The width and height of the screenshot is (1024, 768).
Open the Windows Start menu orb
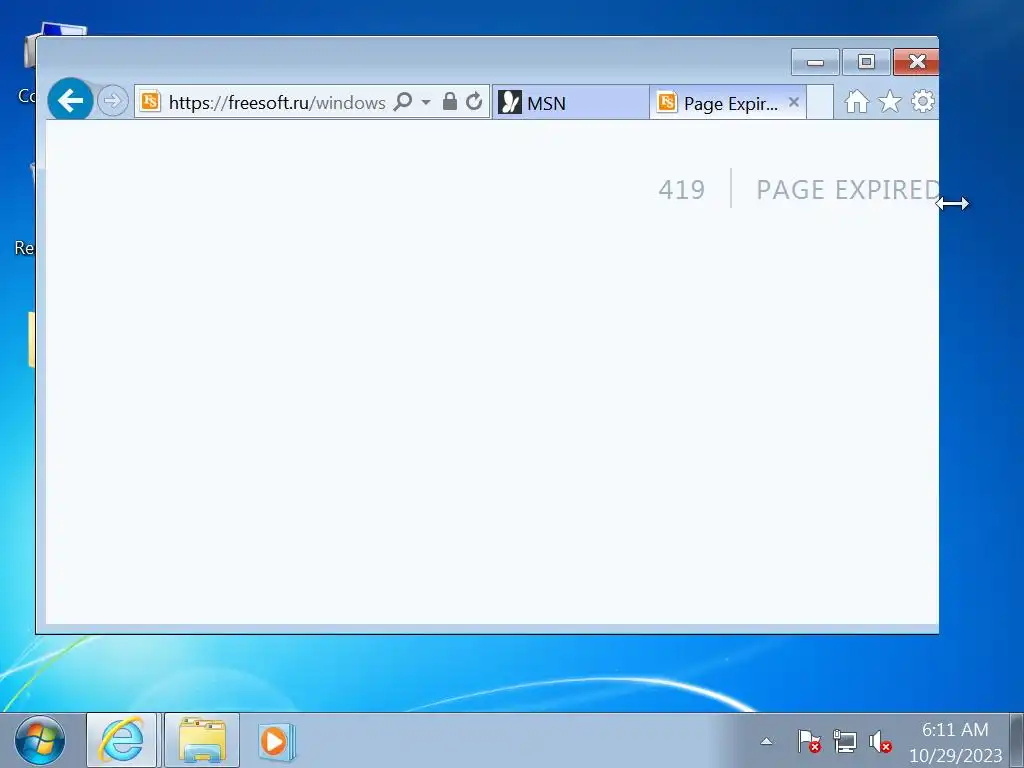click(x=40, y=741)
